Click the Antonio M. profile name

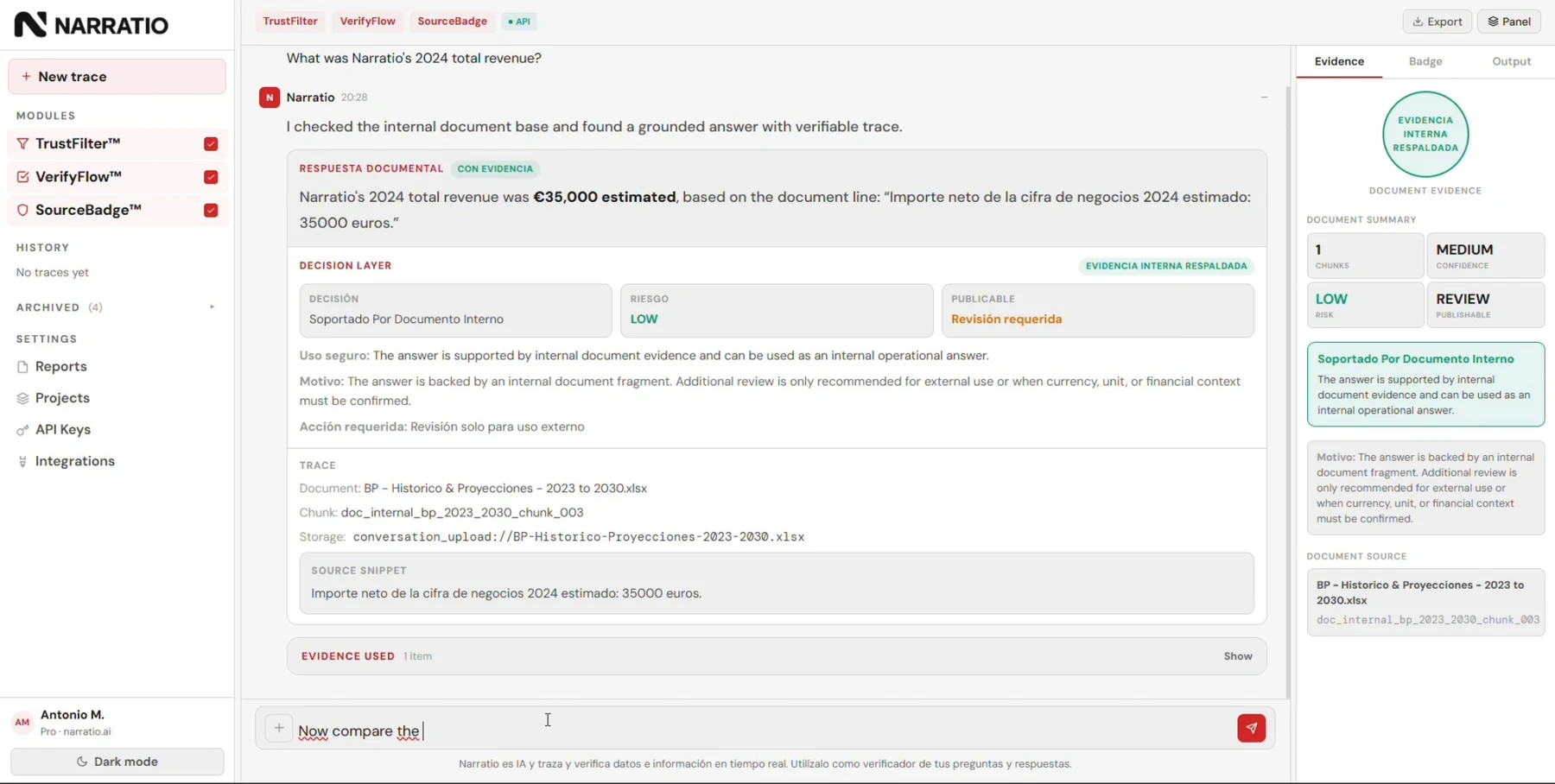(73, 715)
